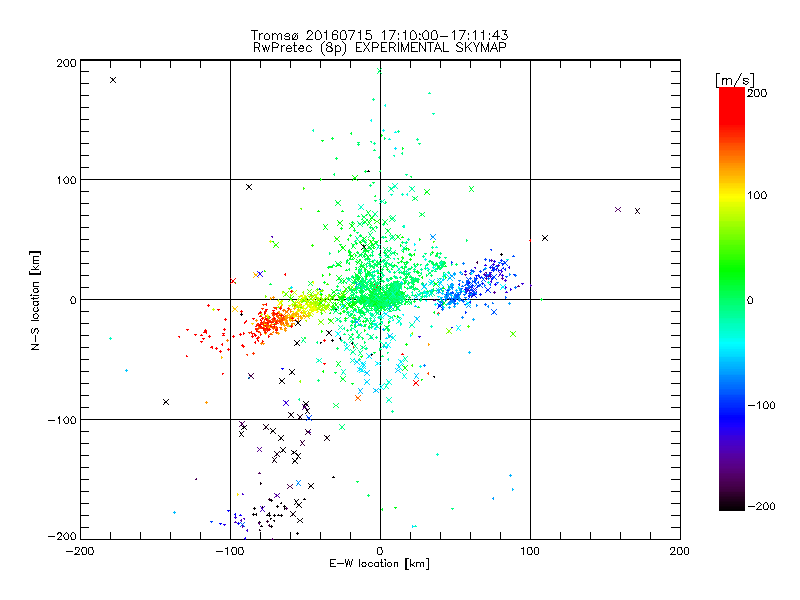The width and height of the screenshot is (800, 600).
Task: Click the y-axis '-100' tick label
Action: coord(62,420)
